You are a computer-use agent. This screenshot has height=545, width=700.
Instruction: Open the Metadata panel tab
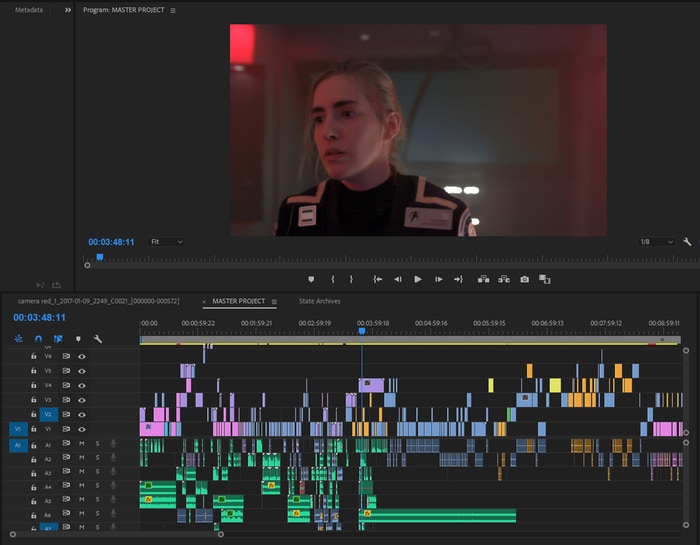click(29, 10)
